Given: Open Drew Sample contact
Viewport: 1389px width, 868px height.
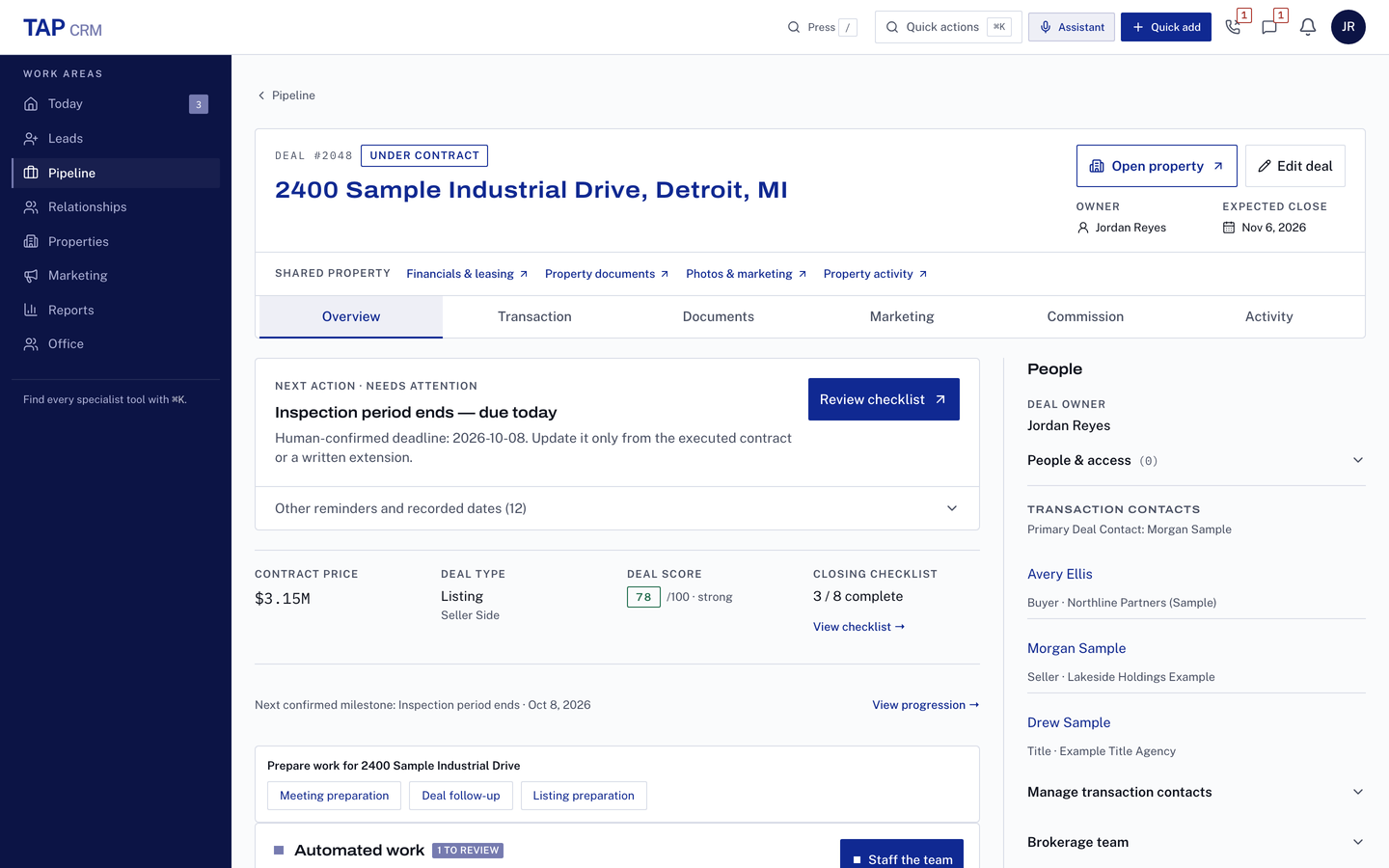Looking at the screenshot, I should tap(1069, 722).
